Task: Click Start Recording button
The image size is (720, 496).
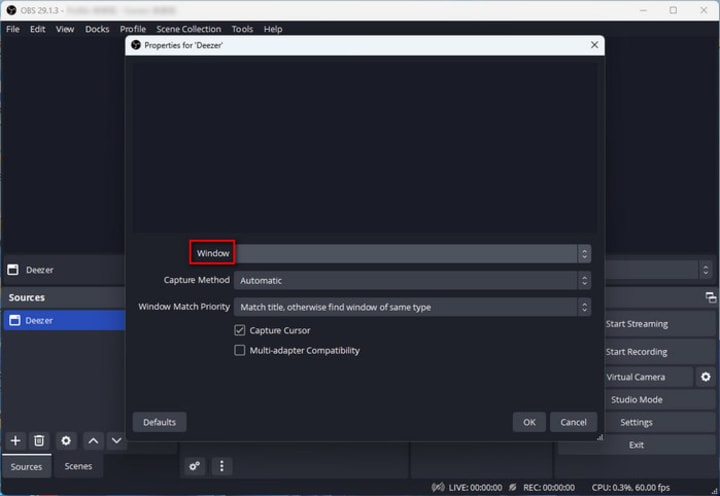Action: point(660,352)
